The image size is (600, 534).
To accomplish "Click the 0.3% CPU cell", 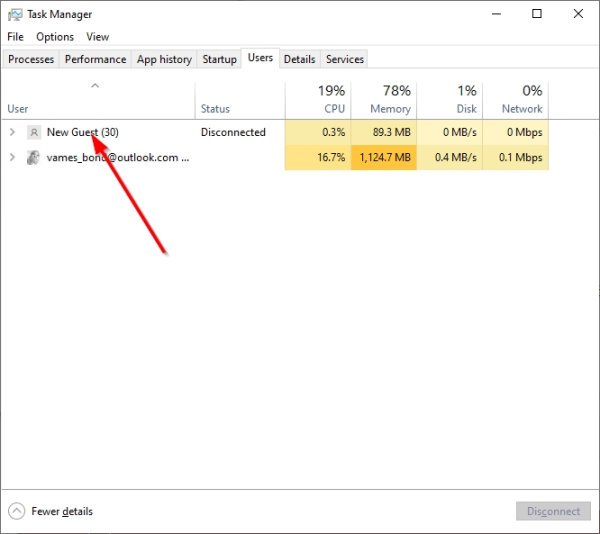I will pos(318,132).
